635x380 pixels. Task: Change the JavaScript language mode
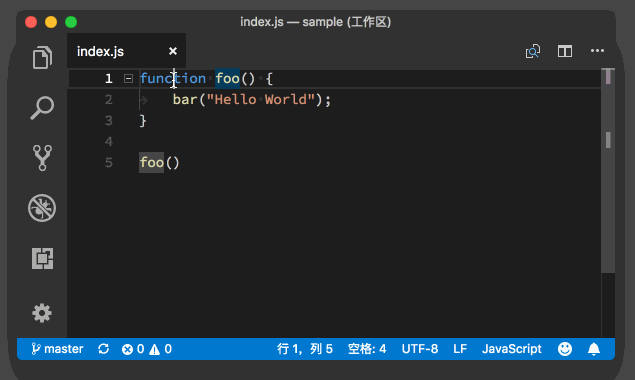(x=511, y=349)
